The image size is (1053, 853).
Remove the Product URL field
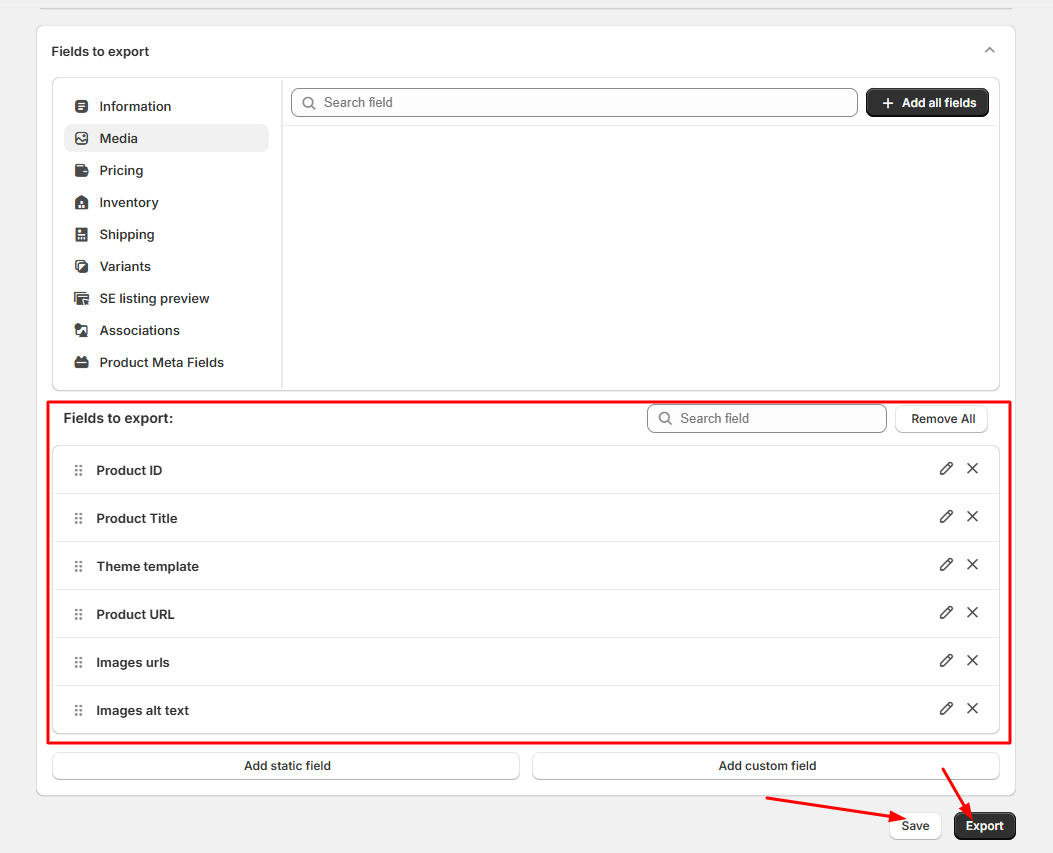tap(972, 613)
